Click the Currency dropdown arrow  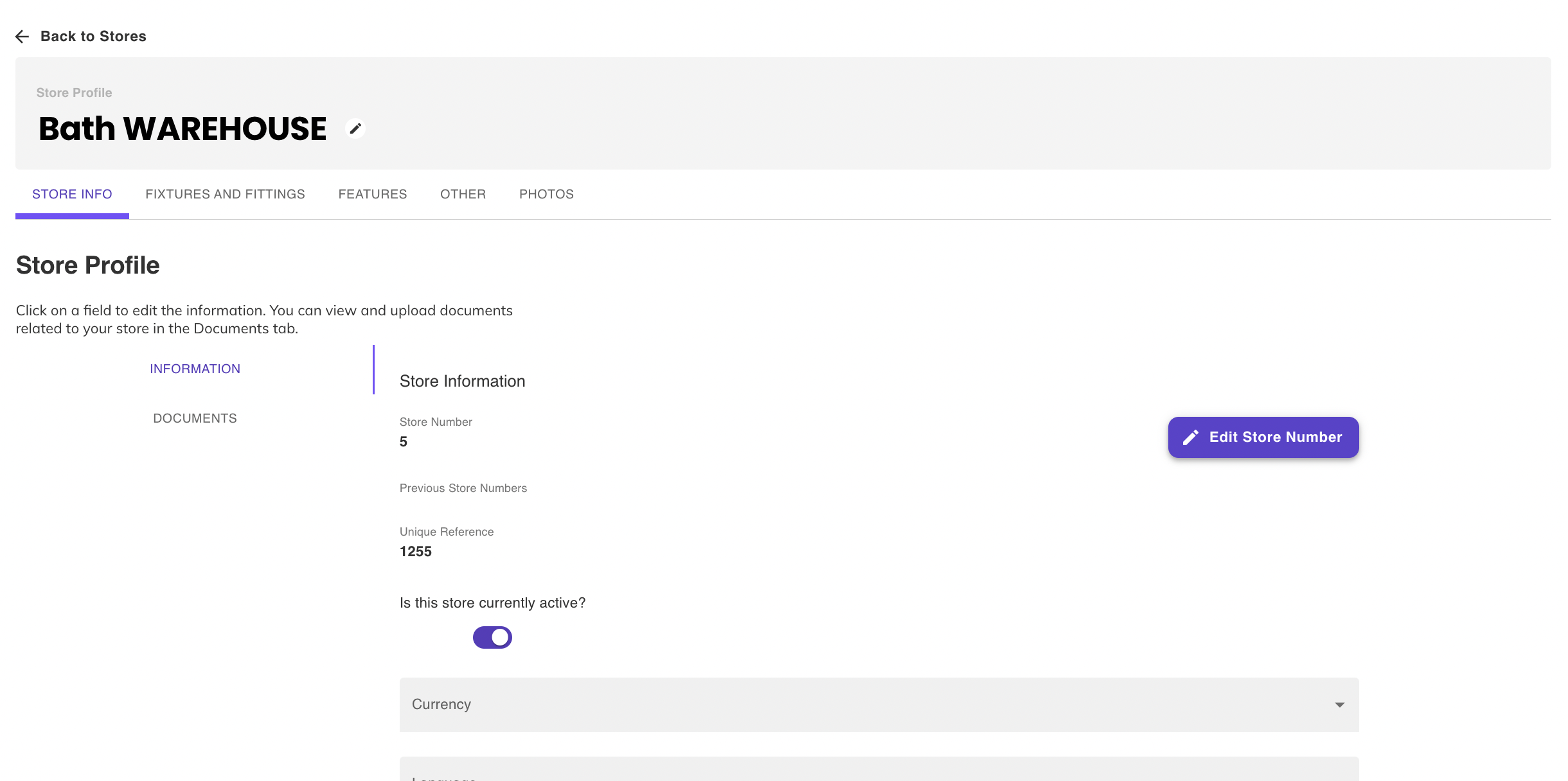coord(1339,705)
